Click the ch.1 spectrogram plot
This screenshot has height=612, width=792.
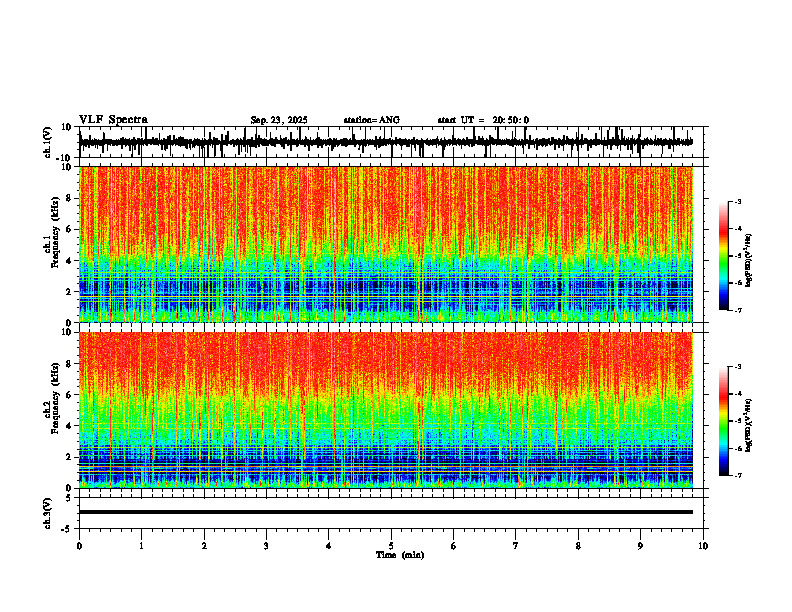pos(386,244)
